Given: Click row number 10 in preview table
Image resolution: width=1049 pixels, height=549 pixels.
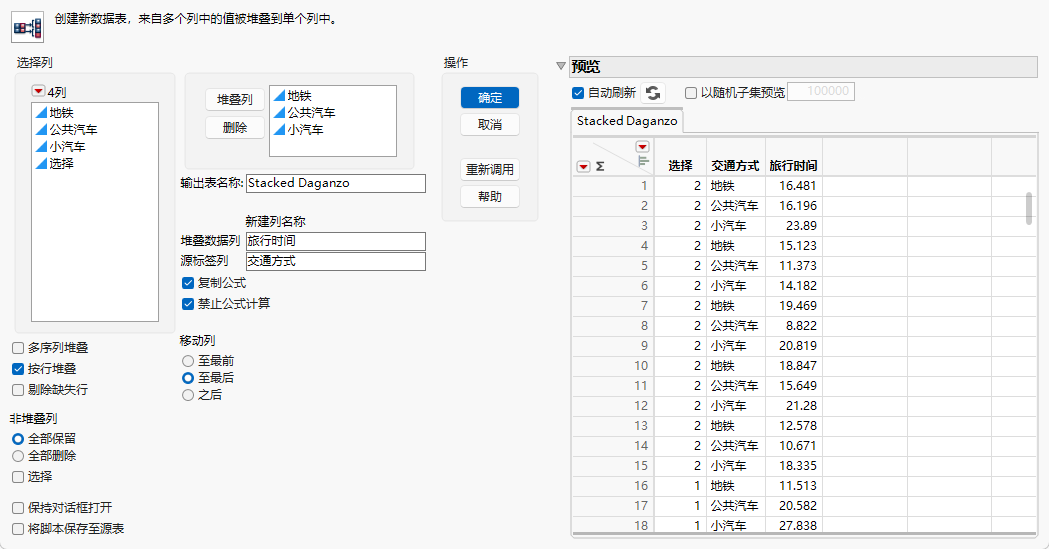Looking at the screenshot, I should pyautogui.click(x=641, y=366).
